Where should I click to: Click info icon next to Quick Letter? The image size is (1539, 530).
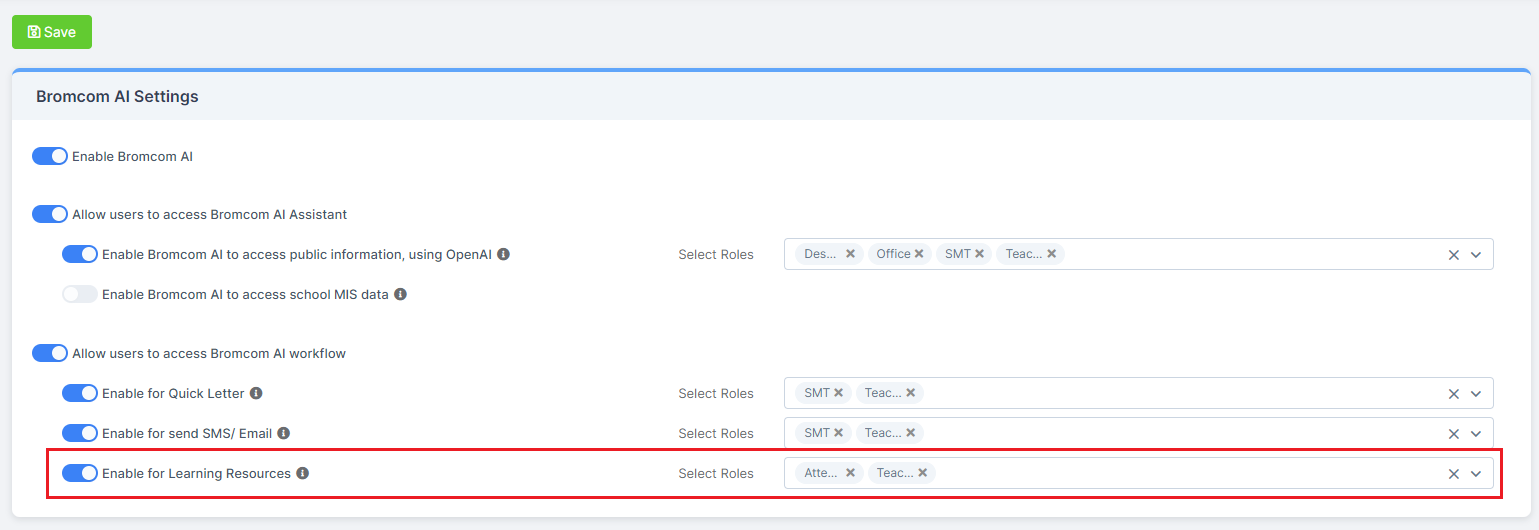coord(256,393)
